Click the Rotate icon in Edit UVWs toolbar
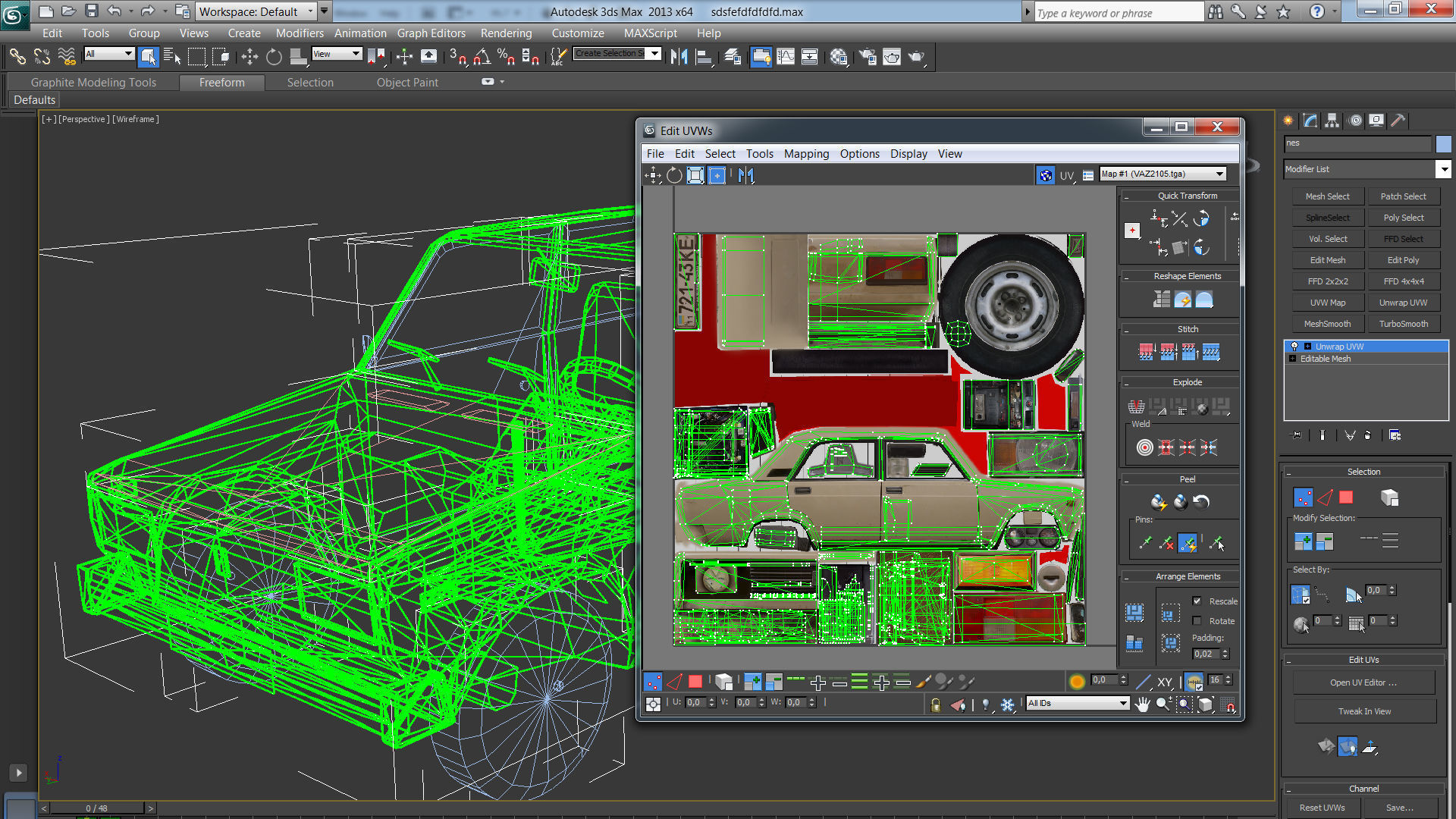The height and width of the screenshot is (819, 1456). click(x=674, y=175)
